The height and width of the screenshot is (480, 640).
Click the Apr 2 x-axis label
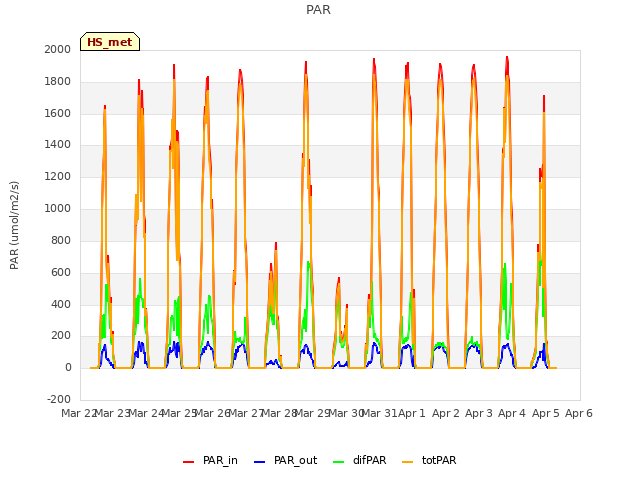[x=446, y=413]
